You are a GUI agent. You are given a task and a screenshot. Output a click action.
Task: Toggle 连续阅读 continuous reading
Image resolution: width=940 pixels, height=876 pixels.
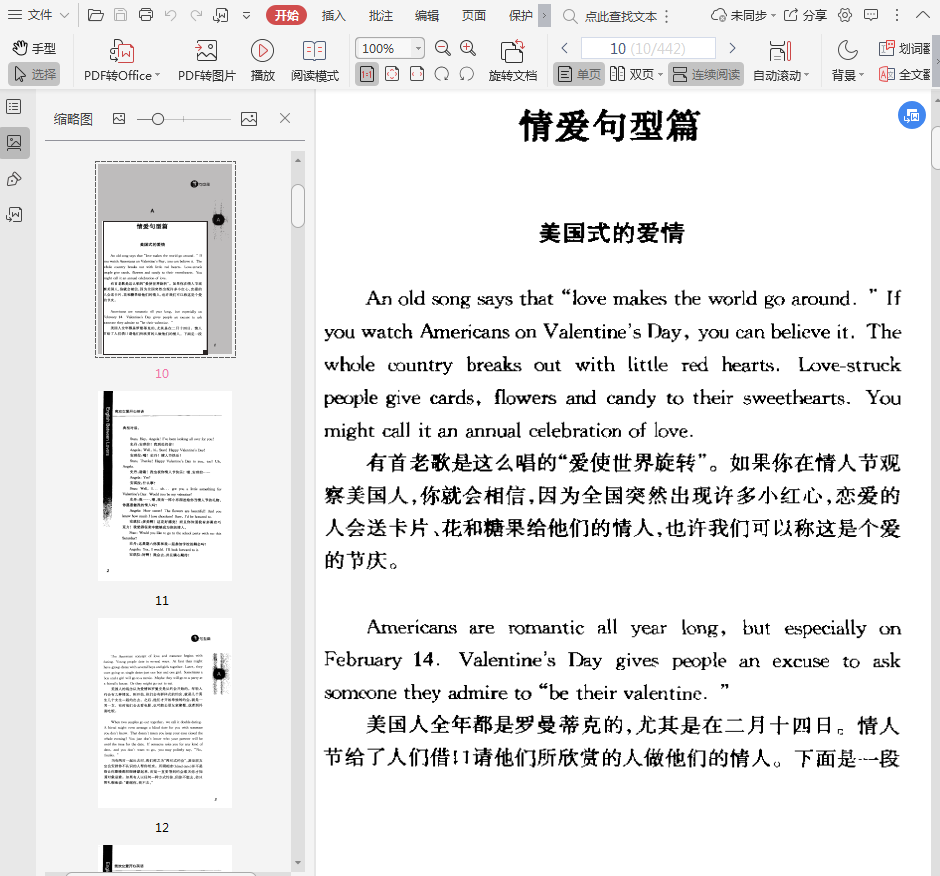[x=706, y=74]
